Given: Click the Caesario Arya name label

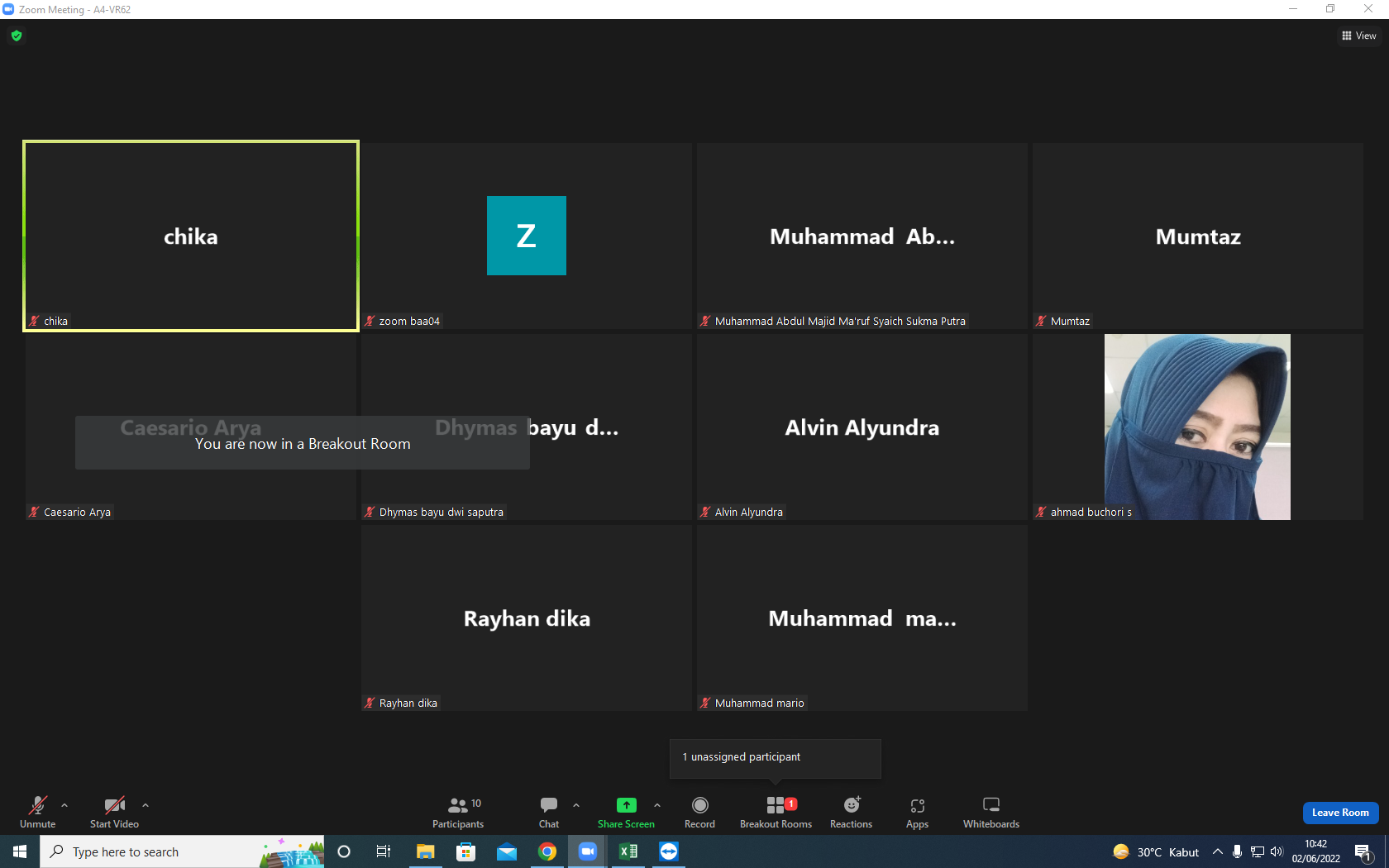Looking at the screenshot, I should [x=77, y=512].
